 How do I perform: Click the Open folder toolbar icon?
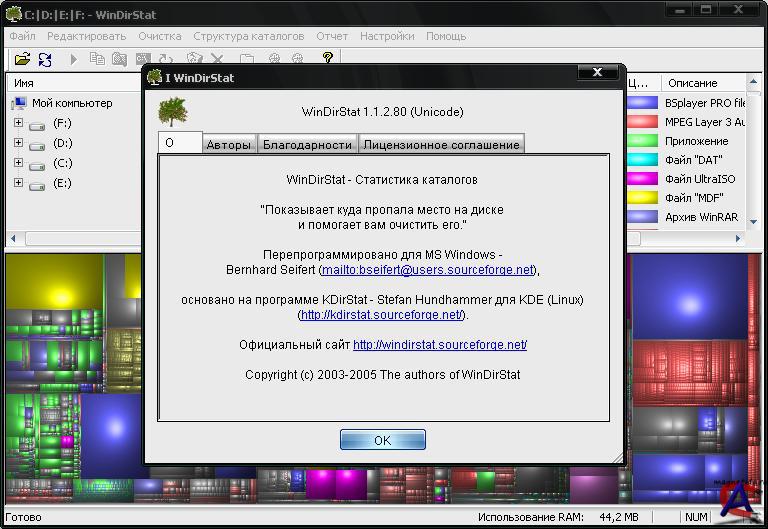22,60
